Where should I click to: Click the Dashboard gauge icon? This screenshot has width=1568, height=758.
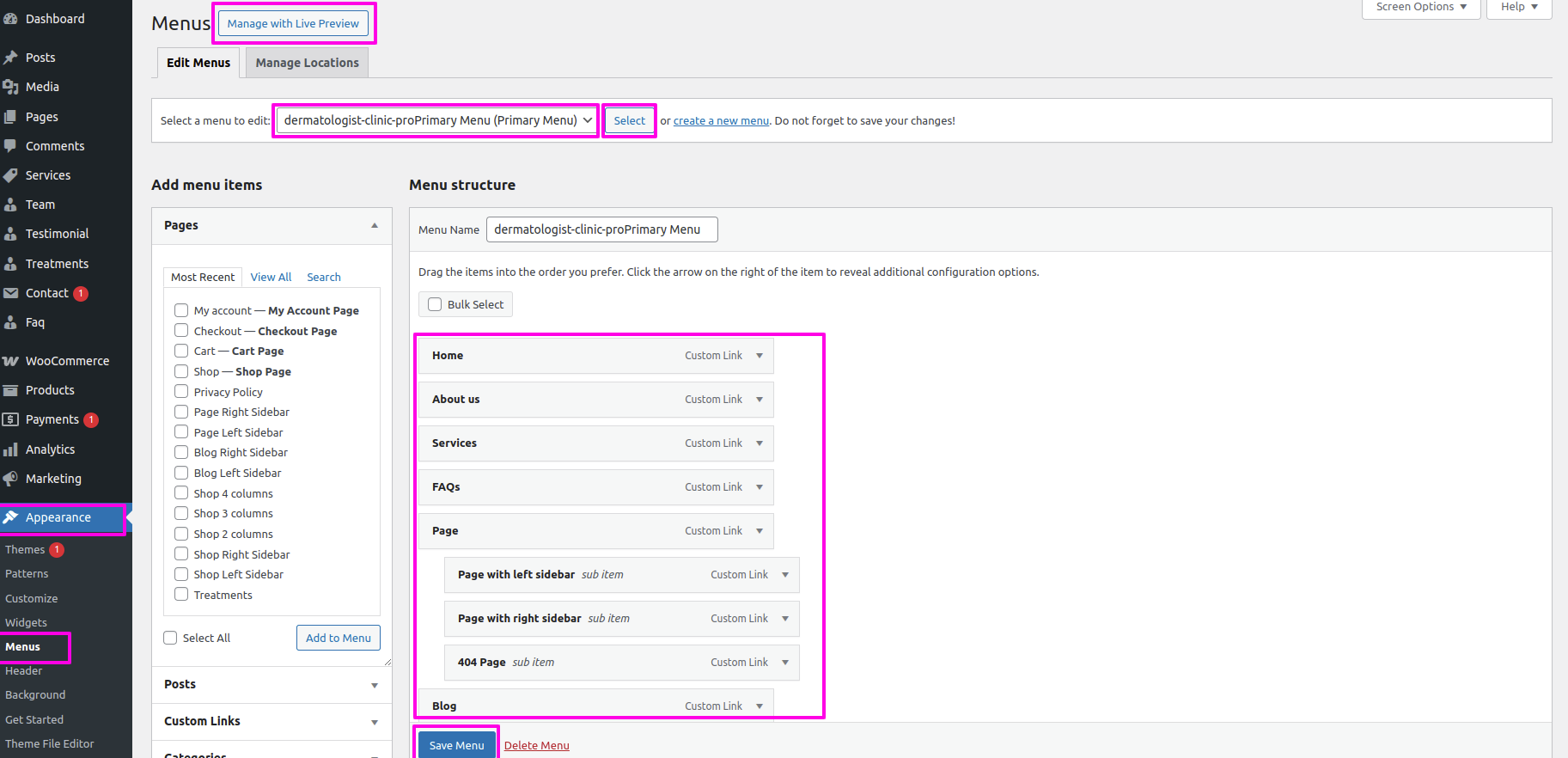click(10, 19)
